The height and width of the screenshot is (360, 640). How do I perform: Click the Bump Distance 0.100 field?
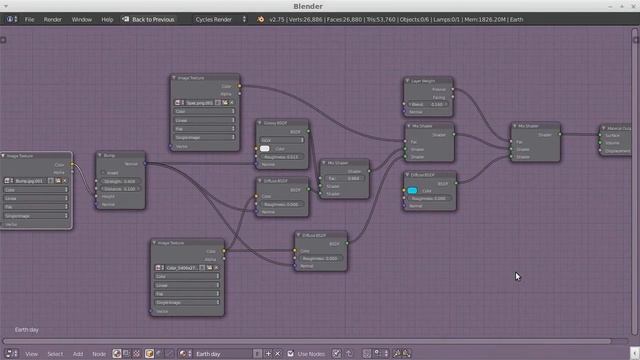[120, 189]
